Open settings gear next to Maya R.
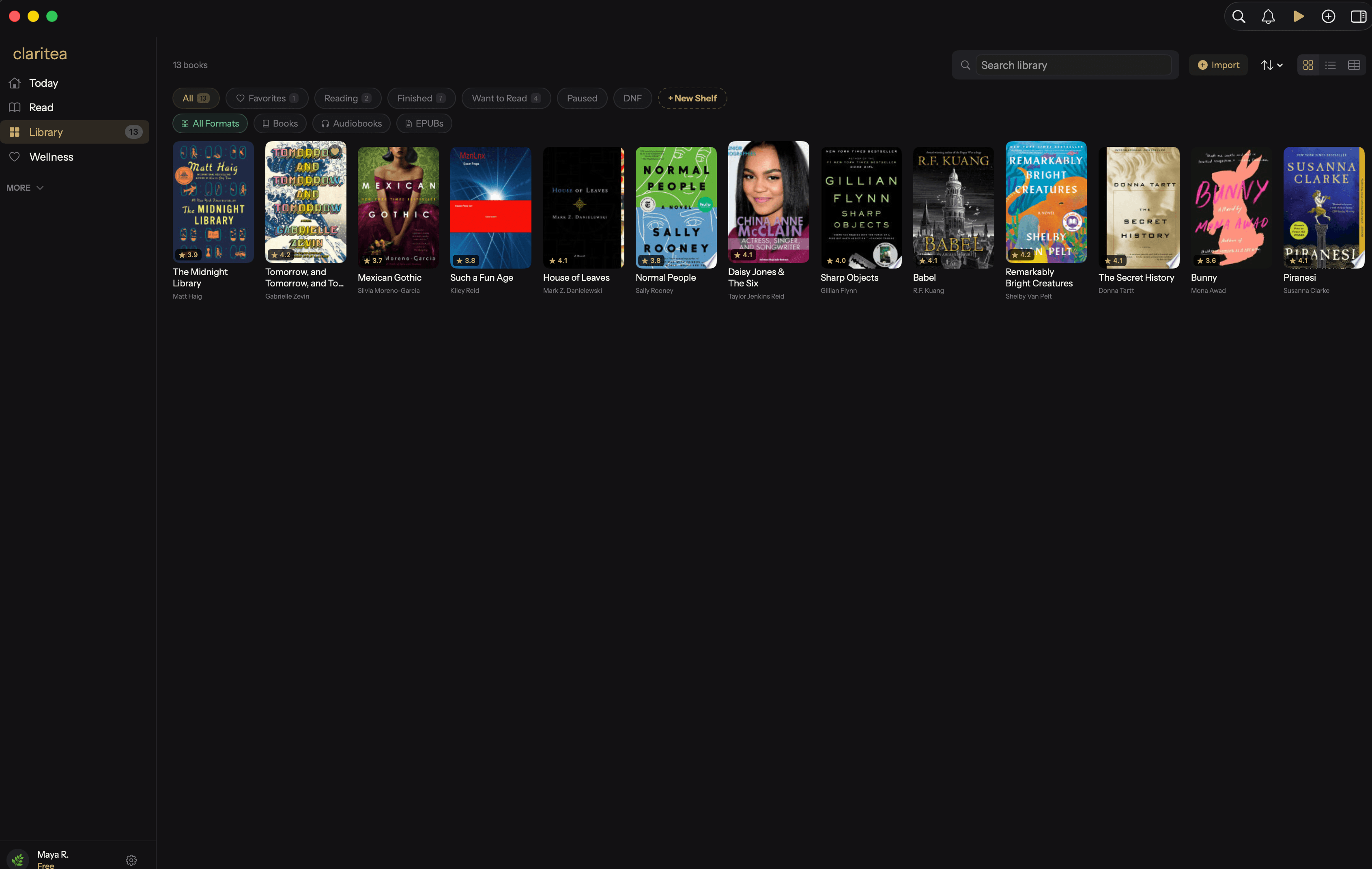 point(131,860)
